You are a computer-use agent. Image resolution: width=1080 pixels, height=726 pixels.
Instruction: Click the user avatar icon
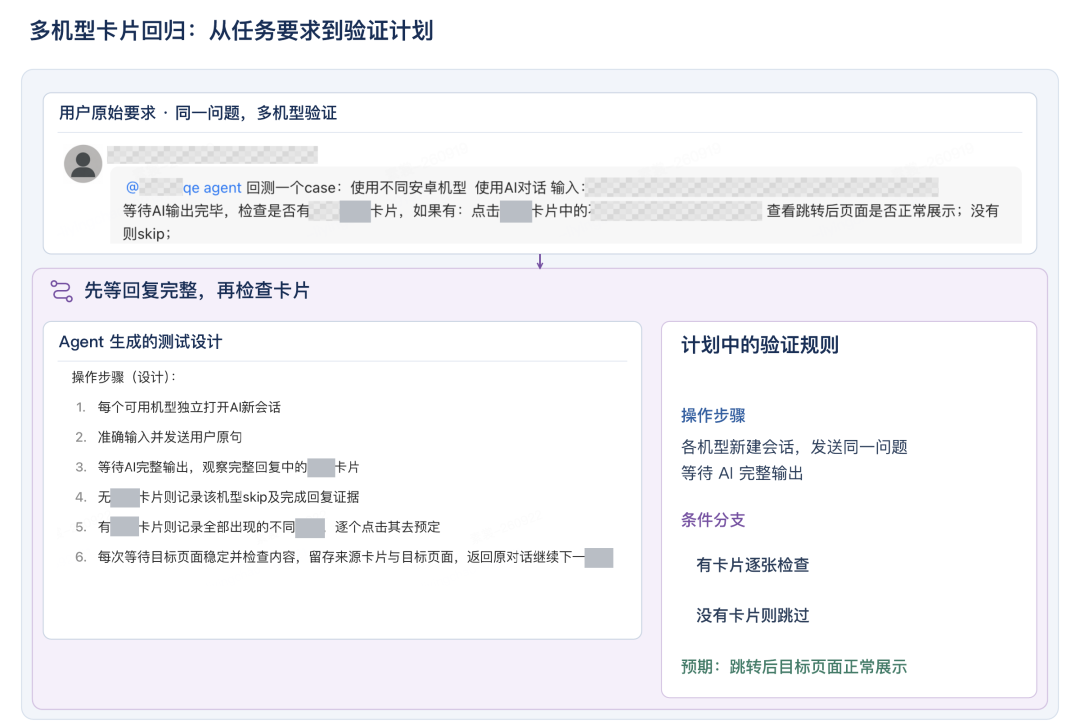pyautogui.click(x=83, y=164)
